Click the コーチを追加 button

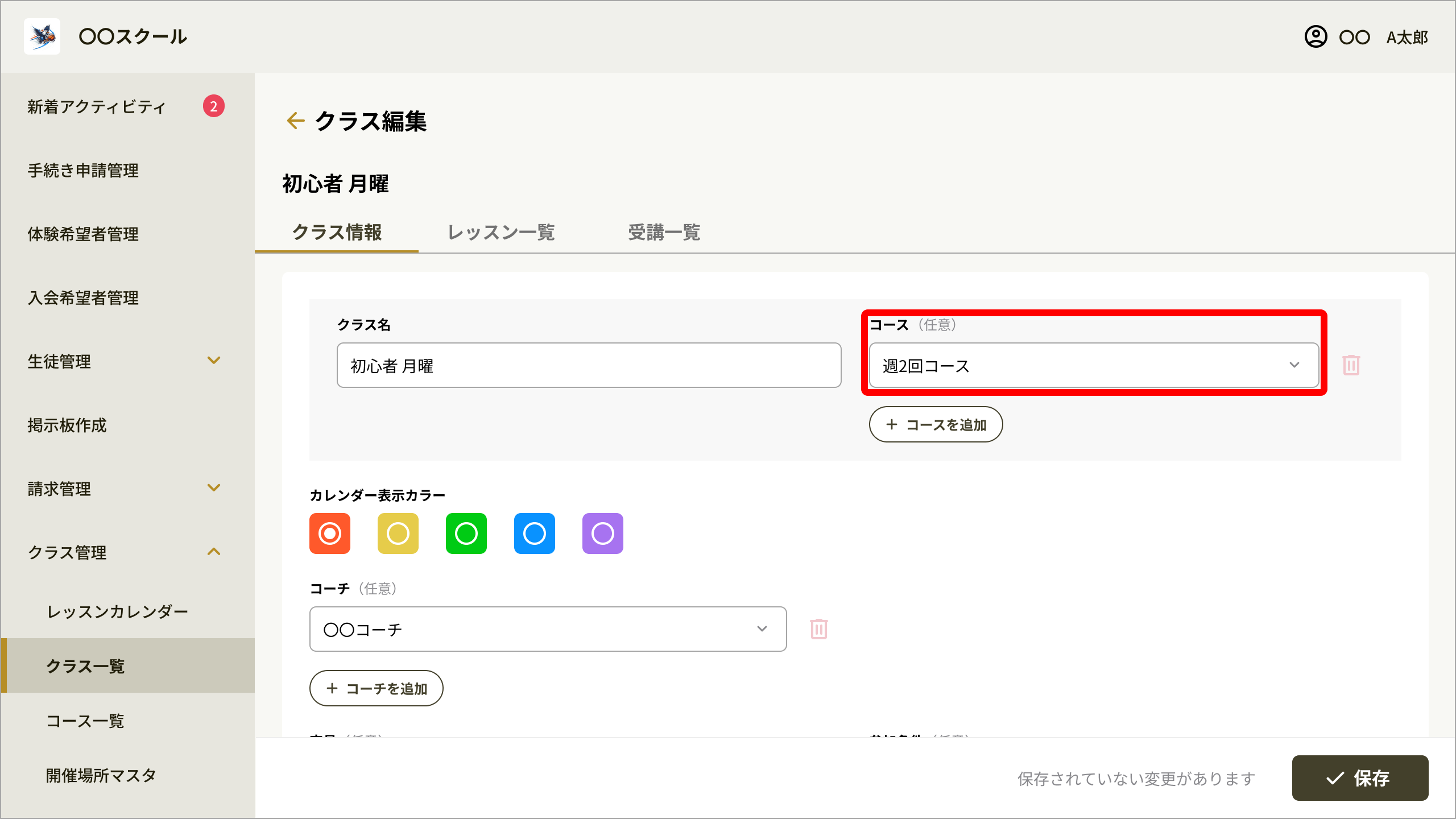point(376,688)
